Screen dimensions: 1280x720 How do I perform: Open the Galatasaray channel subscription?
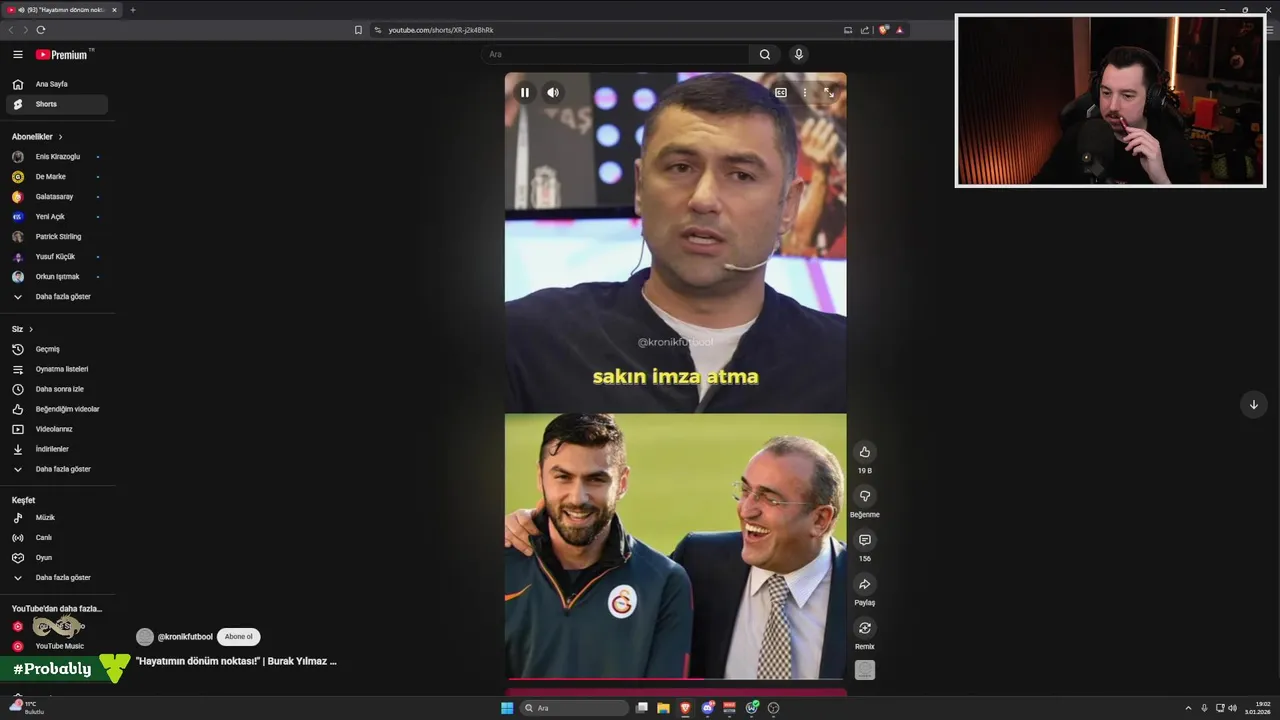tap(57, 197)
